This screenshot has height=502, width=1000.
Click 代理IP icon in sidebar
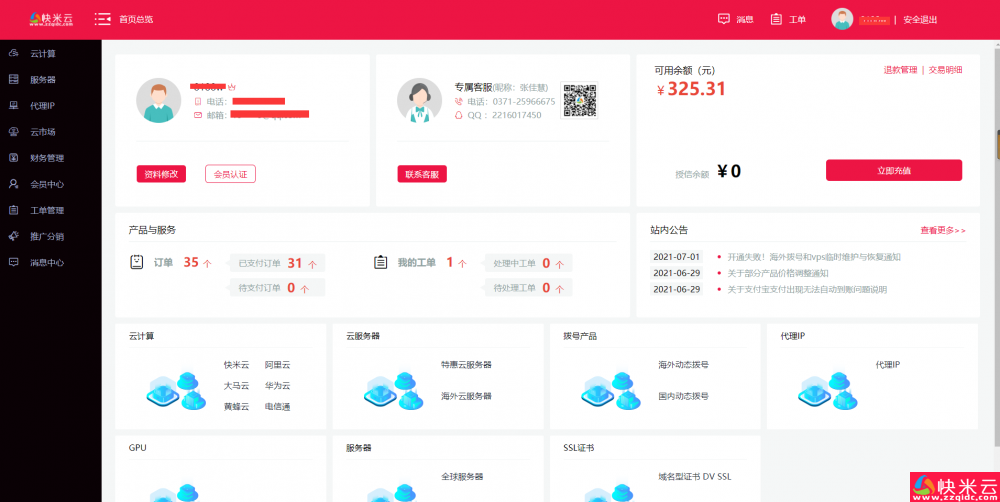coord(13,105)
